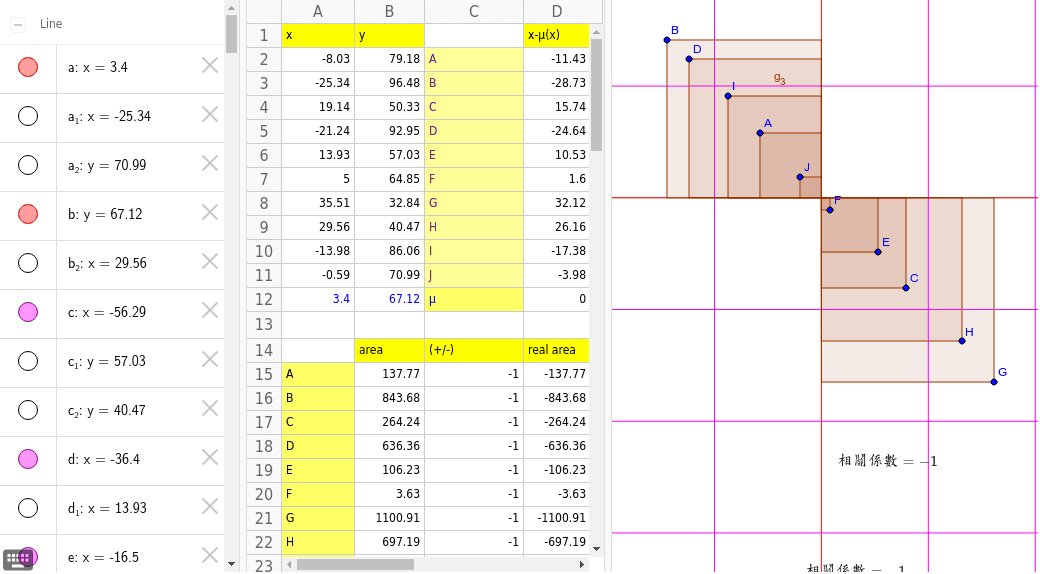
Task: Select point G in graphics view
Action: (994, 382)
